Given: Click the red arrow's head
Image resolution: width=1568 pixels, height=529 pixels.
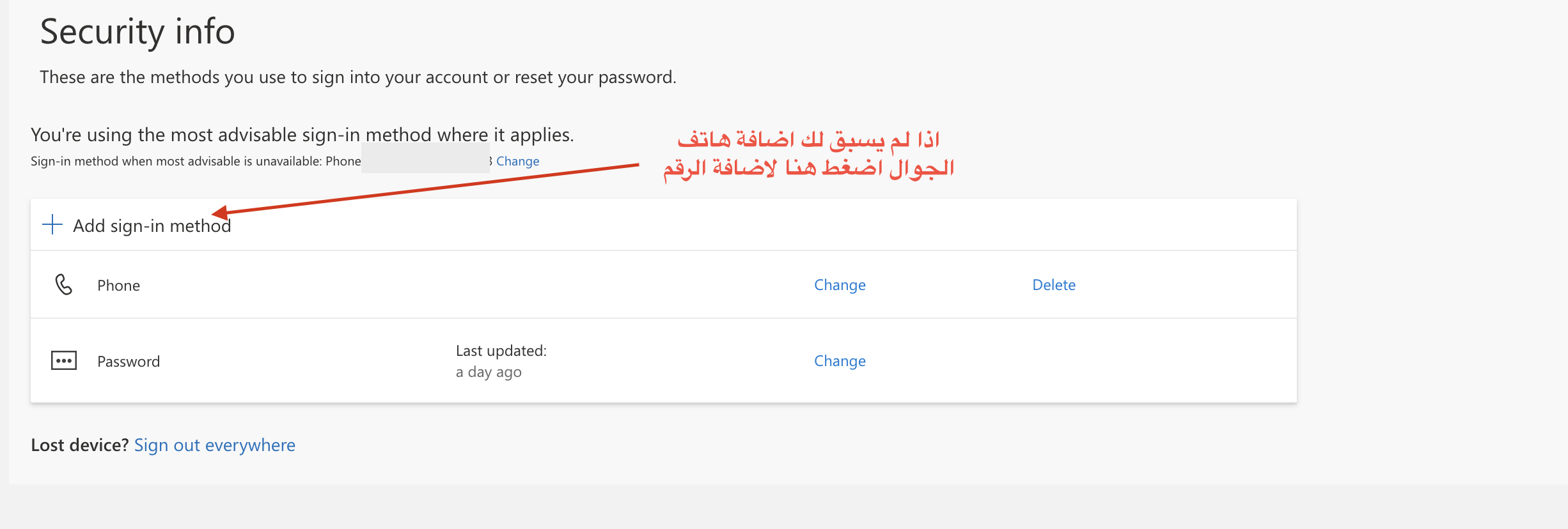Looking at the screenshot, I should click(x=219, y=212).
